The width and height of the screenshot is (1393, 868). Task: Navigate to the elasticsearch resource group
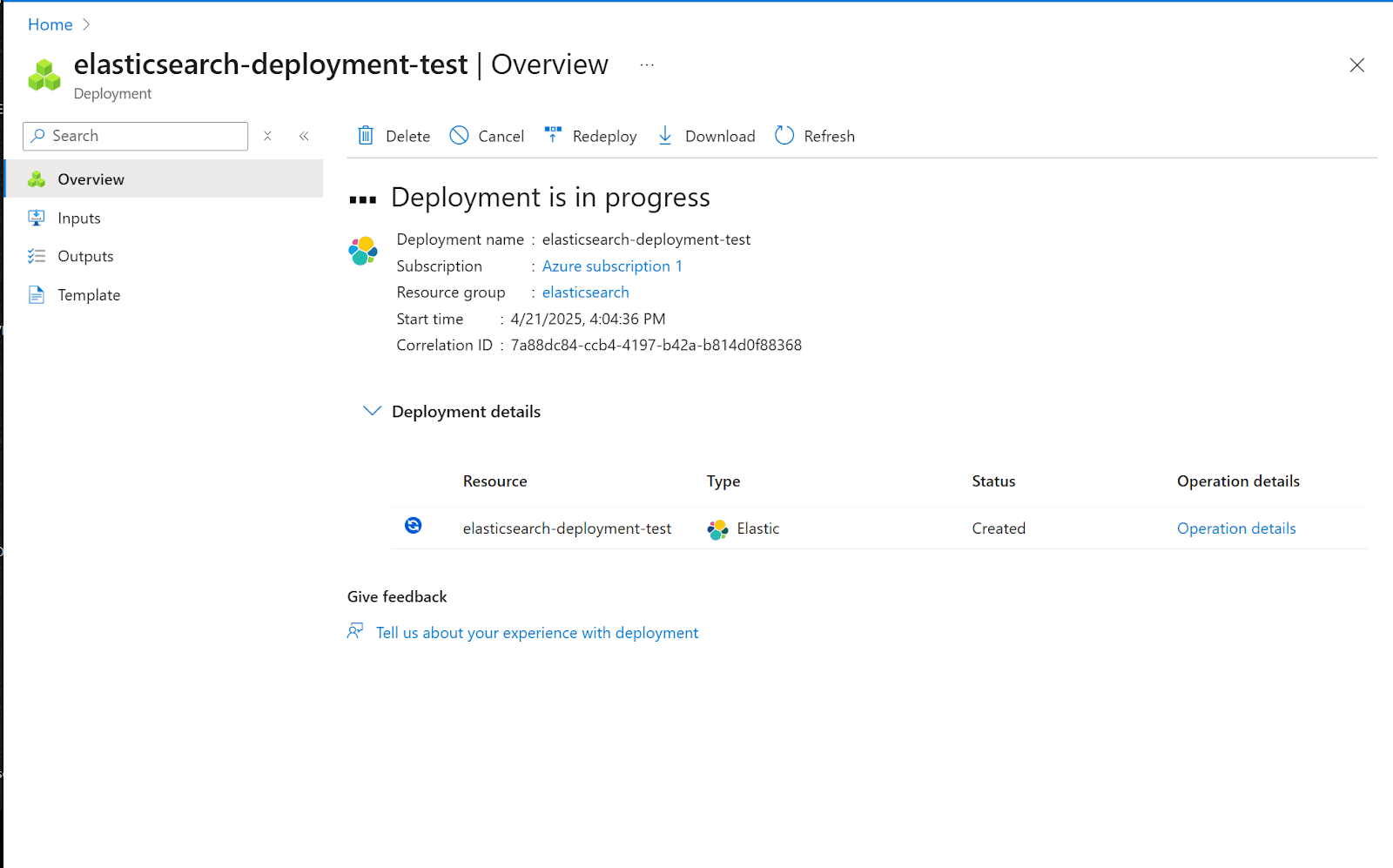(585, 292)
